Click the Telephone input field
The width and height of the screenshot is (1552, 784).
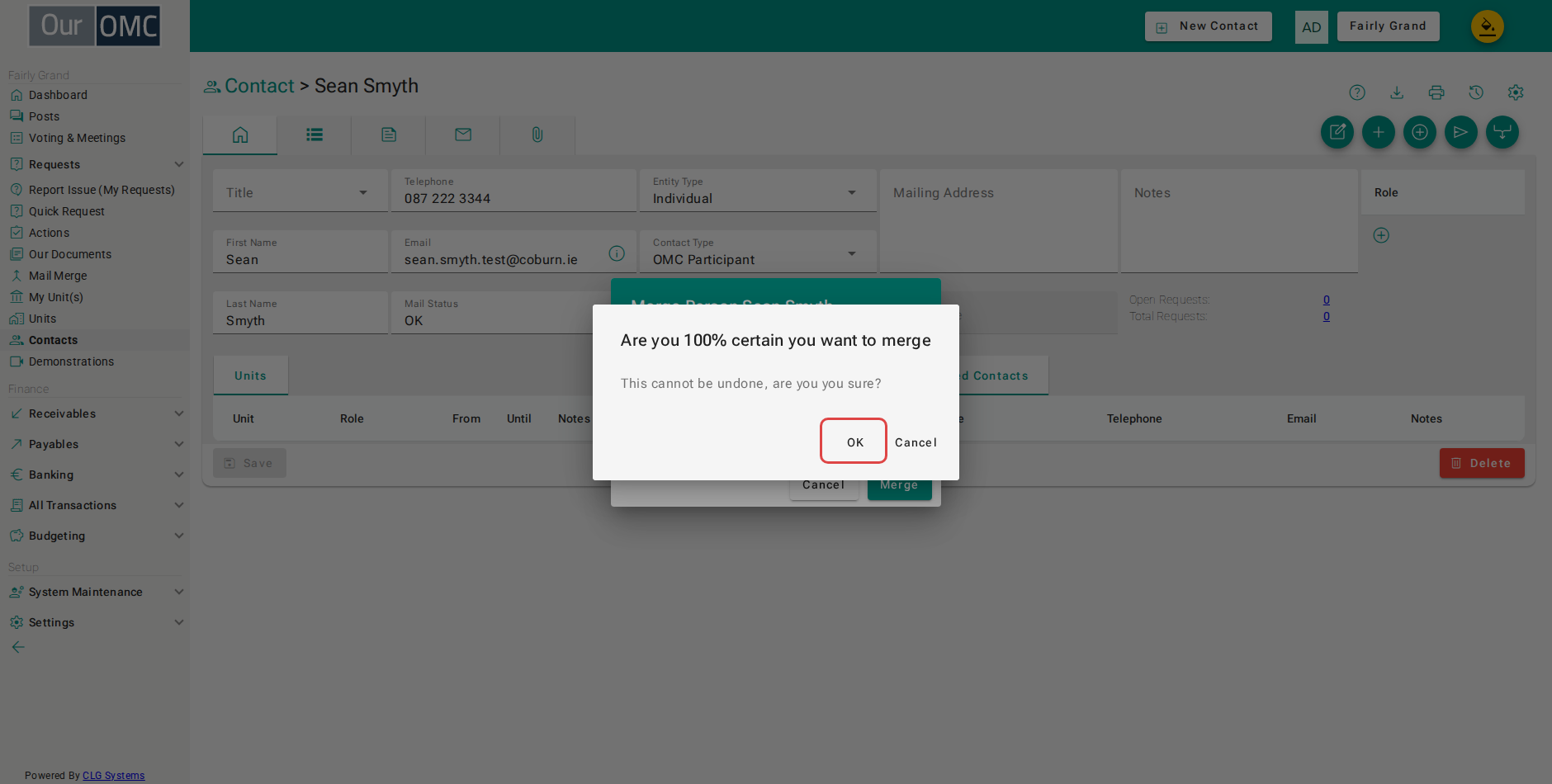click(513, 191)
